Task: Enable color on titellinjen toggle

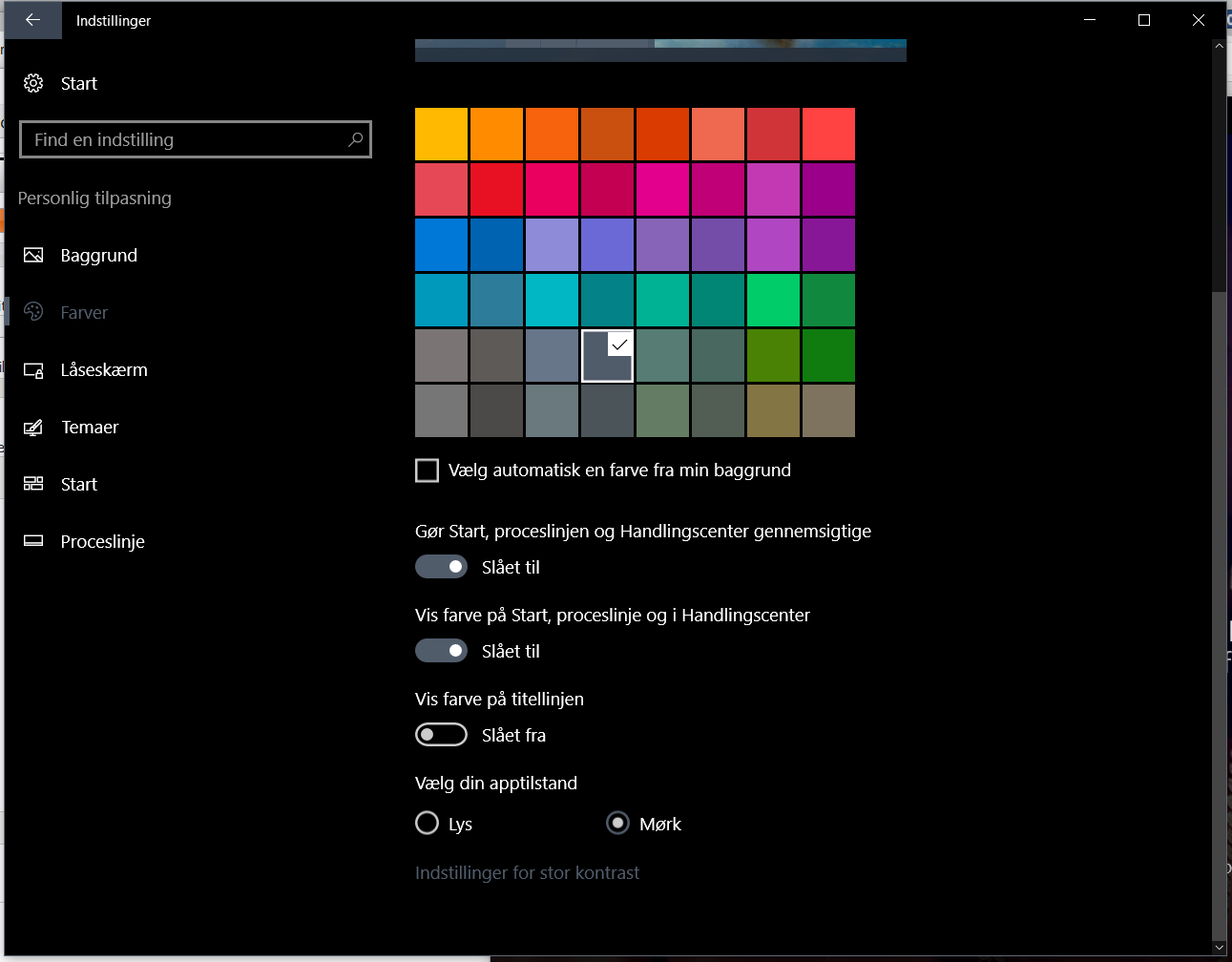Action: [x=441, y=735]
